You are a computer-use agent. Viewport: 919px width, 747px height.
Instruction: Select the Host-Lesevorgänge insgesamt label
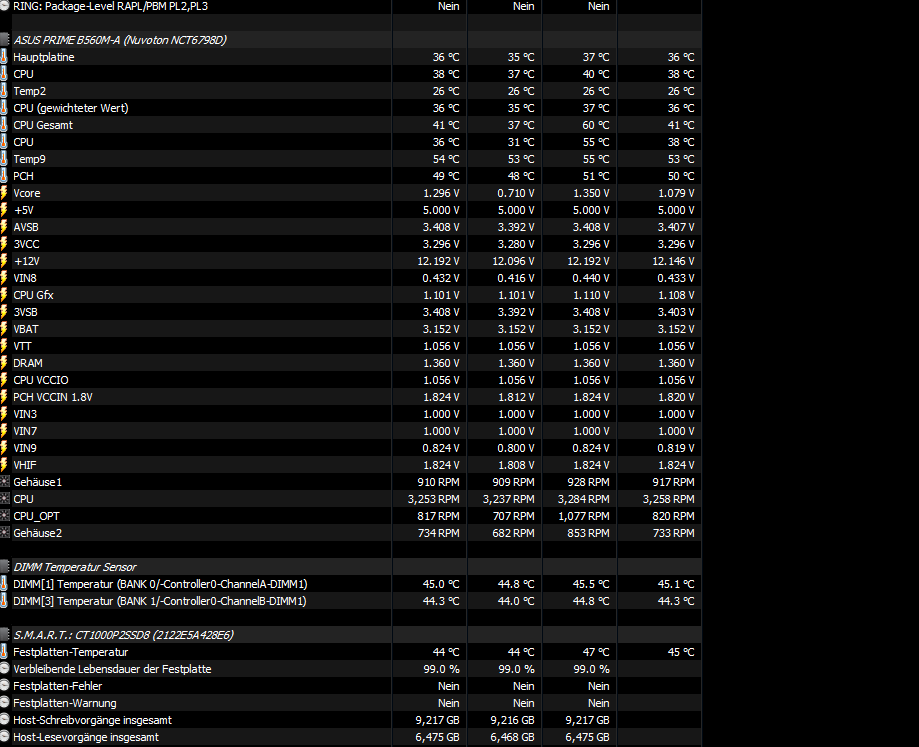click(x=86, y=737)
